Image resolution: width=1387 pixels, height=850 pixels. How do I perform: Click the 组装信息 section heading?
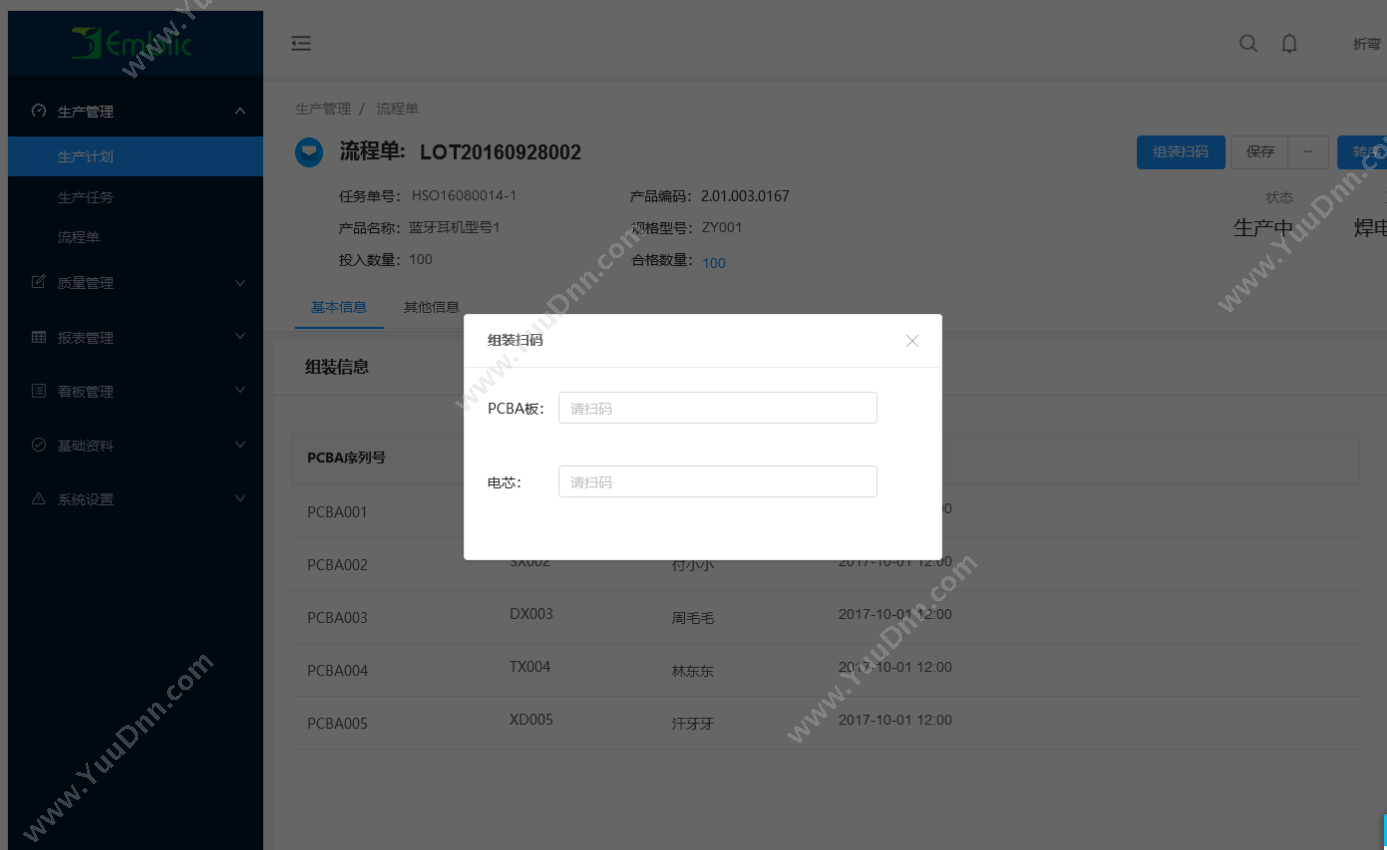337,367
